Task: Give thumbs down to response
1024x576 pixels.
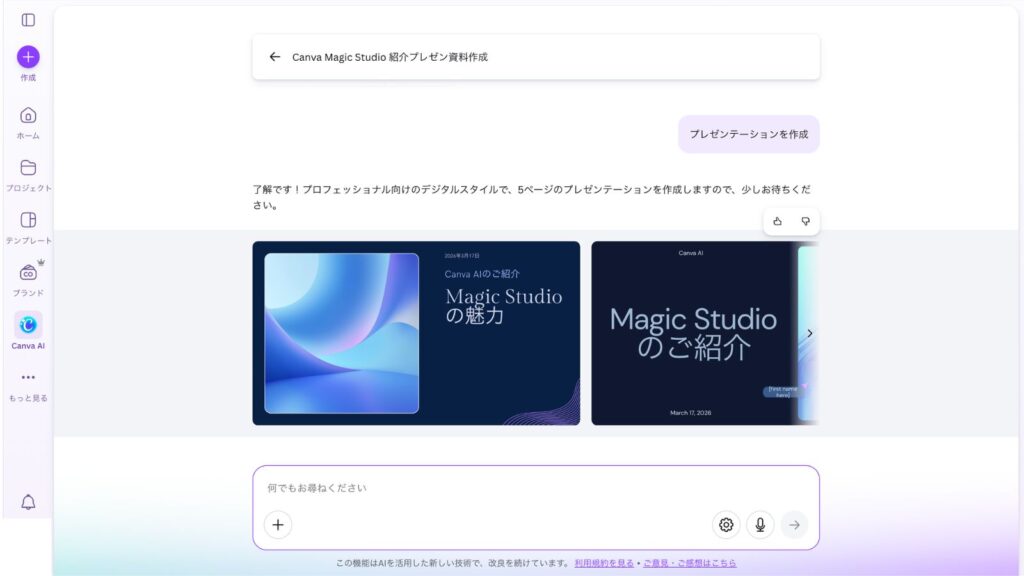Action: [805, 221]
